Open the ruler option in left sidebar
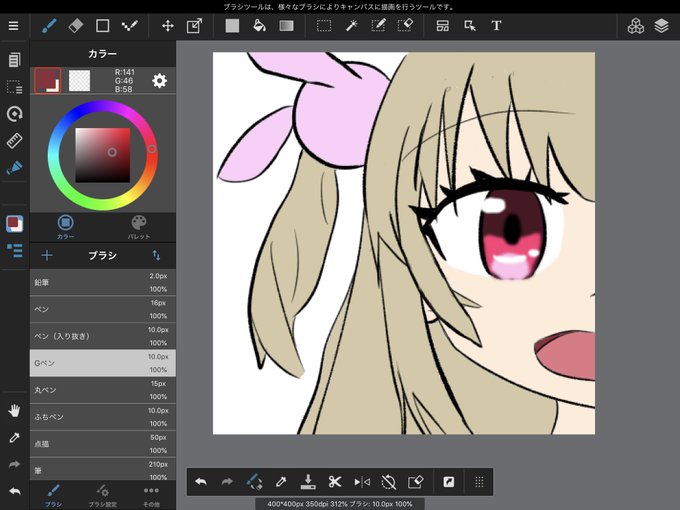This screenshot has width=680, height=510. tap(14, 141)
